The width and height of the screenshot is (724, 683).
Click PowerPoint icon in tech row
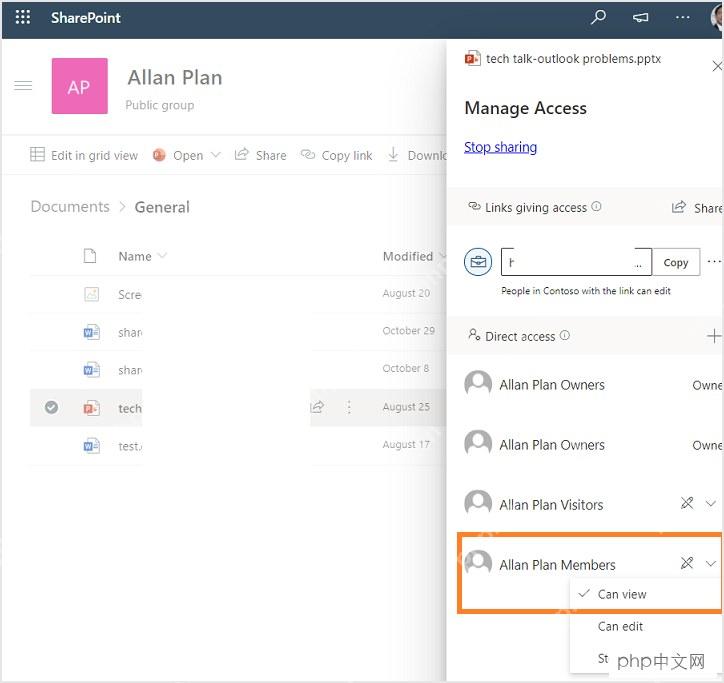pyautogui.click(x=91, y=408)
